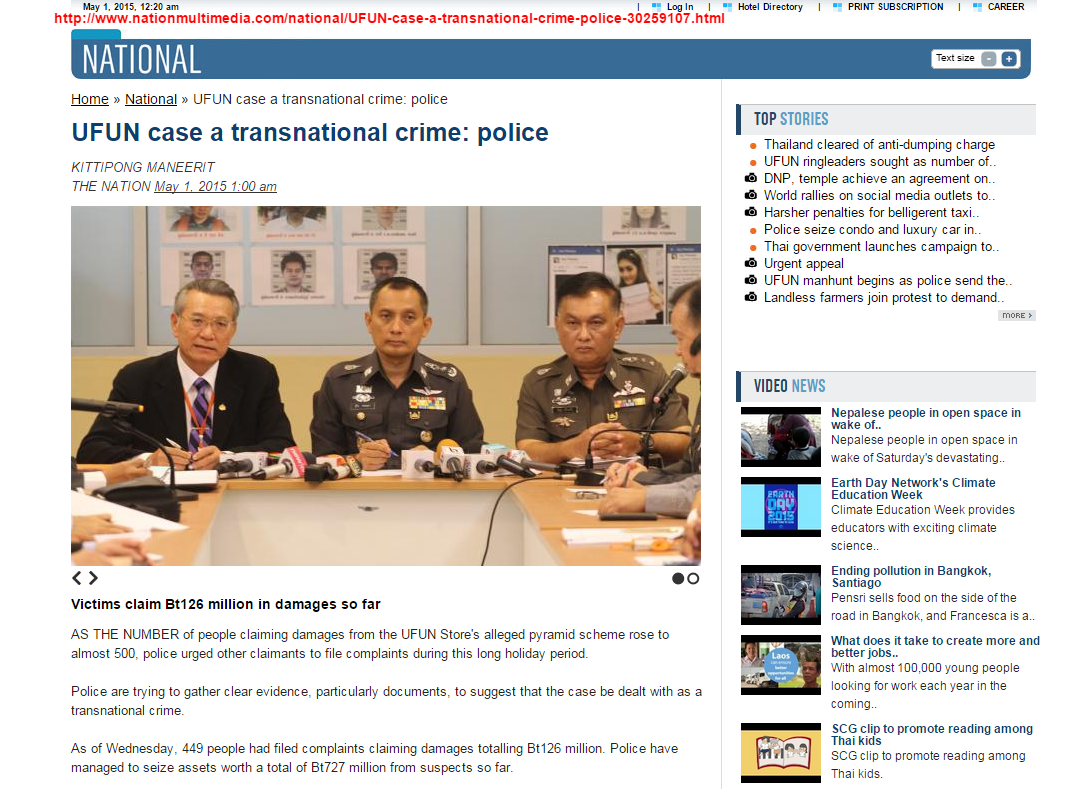
Task: Open World rallies on social media story
Action: pyautogui.click(x=879, y=196)
